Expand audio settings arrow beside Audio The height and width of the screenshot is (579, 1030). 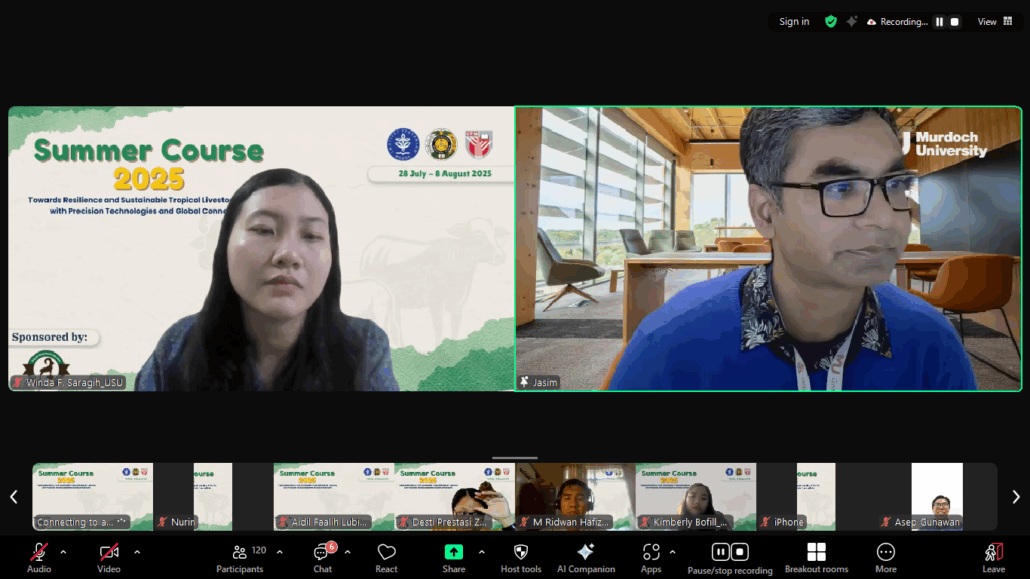(x=63, y=552)
